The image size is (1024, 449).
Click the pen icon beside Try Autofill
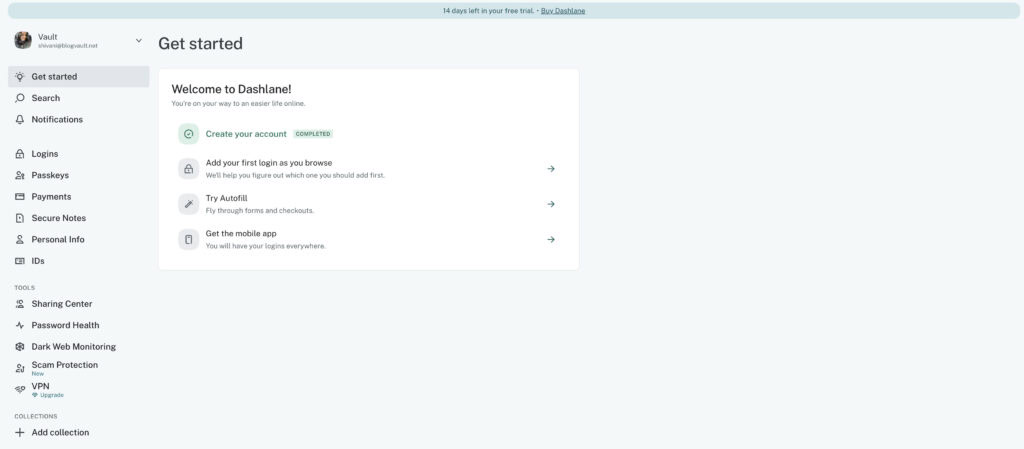tap(189, 204)
